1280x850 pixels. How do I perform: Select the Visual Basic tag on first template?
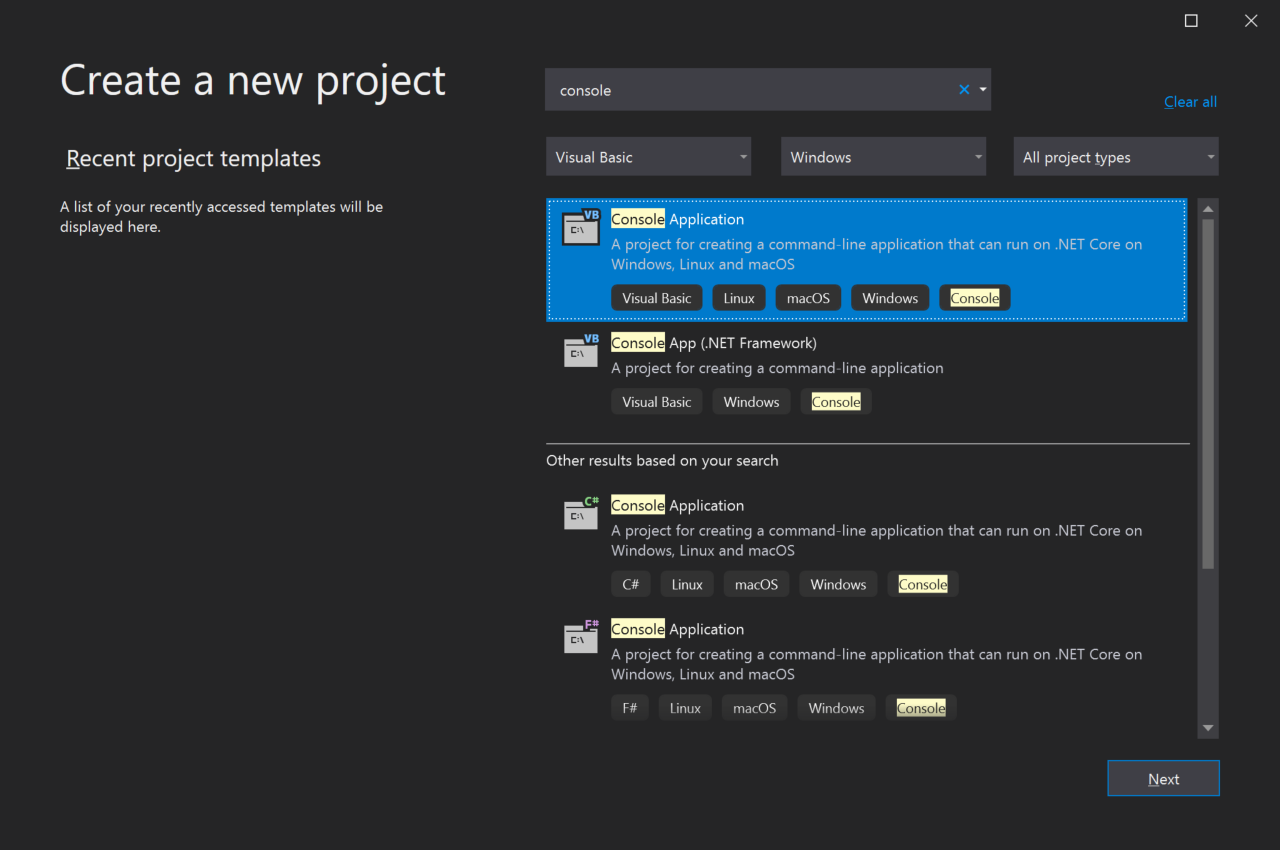point(656,297)
